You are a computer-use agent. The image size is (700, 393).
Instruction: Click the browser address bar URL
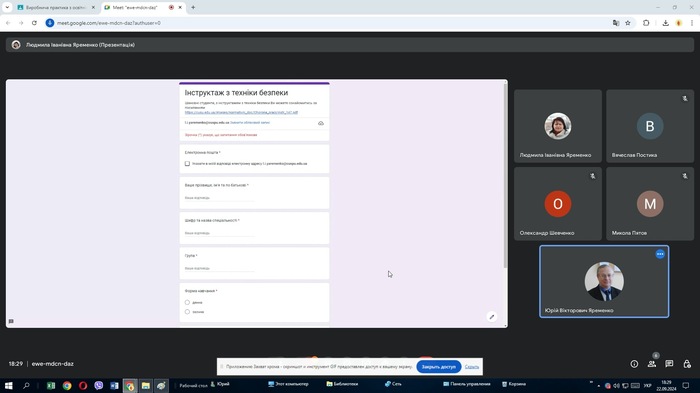(x=108, y=23)
